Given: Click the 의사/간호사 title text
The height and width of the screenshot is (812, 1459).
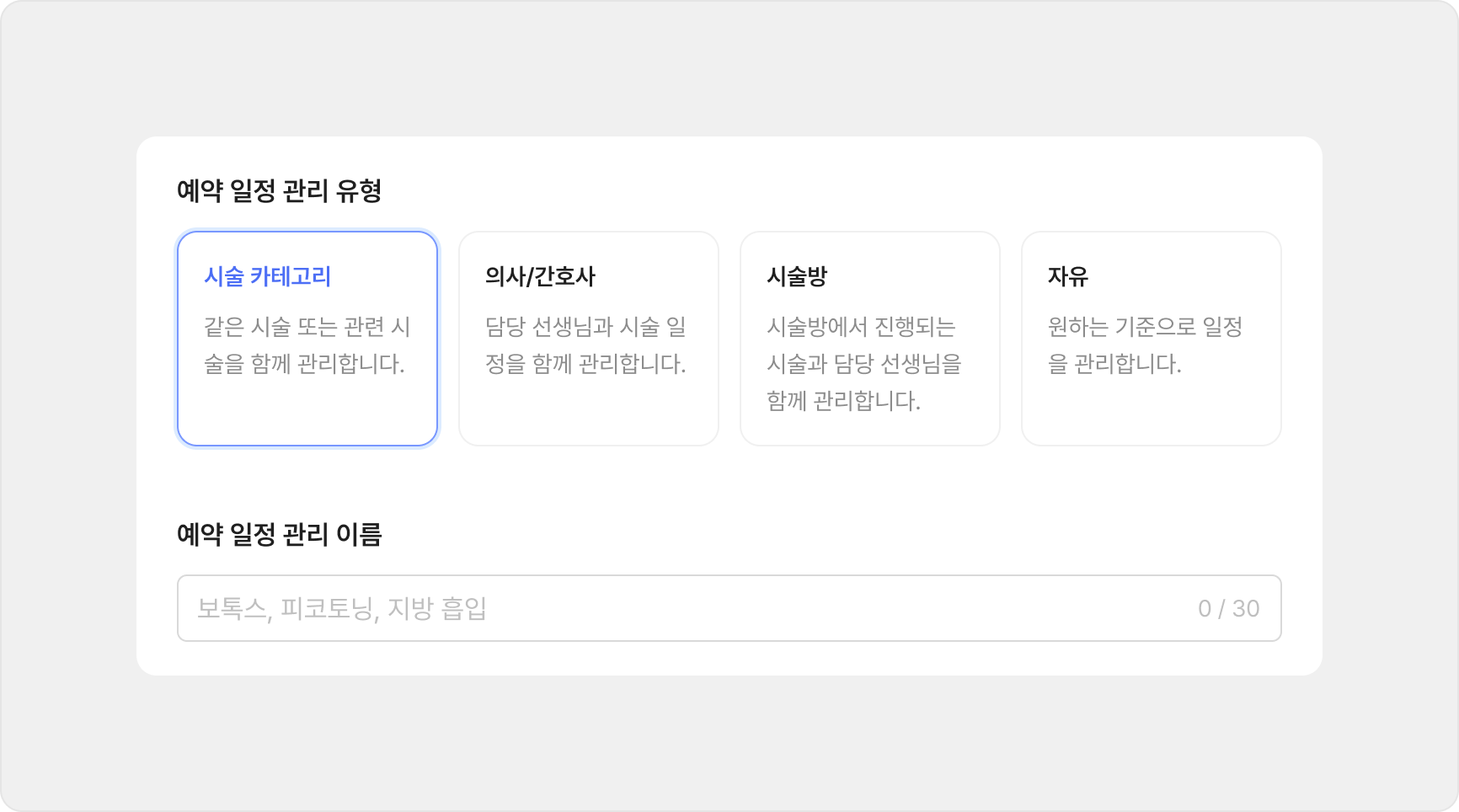Looking at the screenshot, I should tap(540, 276).
